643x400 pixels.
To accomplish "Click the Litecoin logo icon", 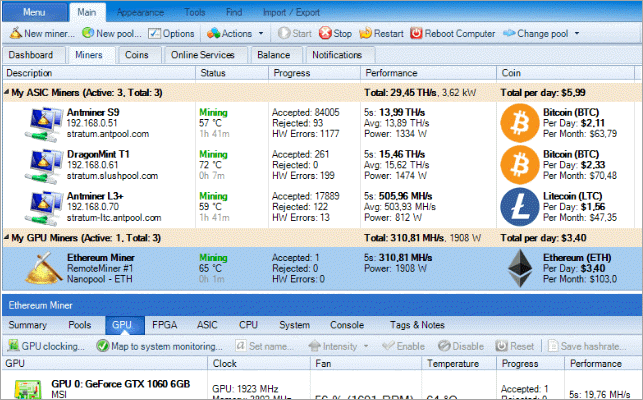I will click(520, 207).
